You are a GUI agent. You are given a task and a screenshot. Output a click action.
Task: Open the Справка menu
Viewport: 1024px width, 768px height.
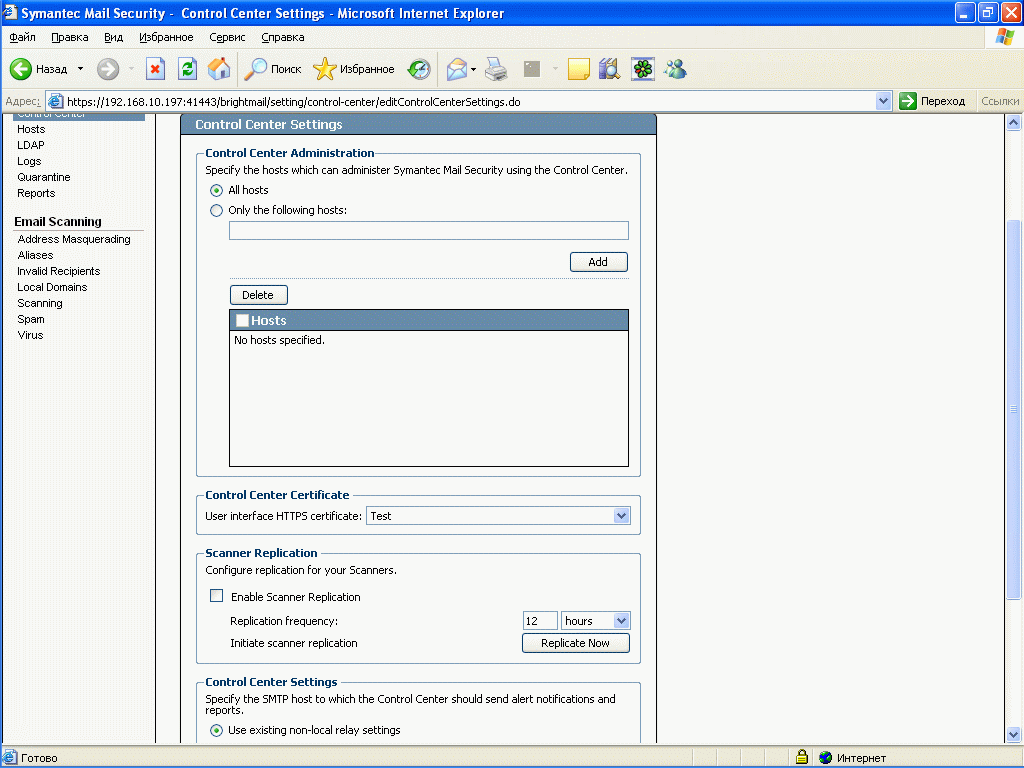coord(283,37)
